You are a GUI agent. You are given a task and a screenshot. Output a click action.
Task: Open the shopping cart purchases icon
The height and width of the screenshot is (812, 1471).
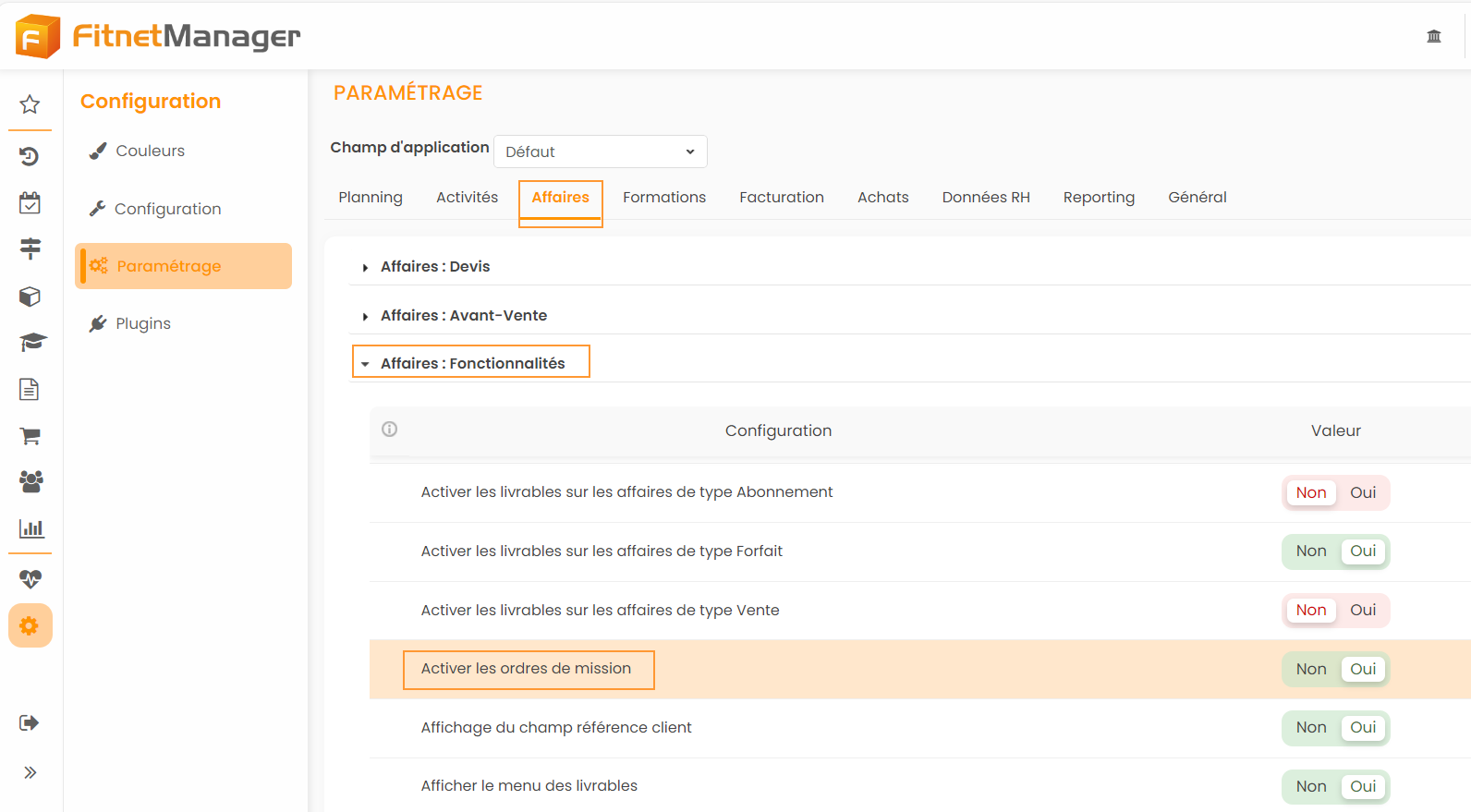(30, 436)
